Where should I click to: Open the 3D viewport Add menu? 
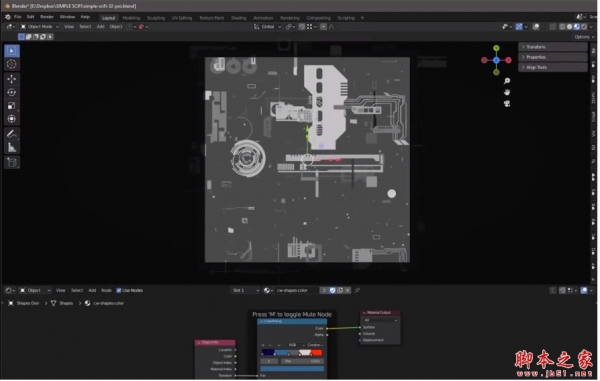click(100, 27)
